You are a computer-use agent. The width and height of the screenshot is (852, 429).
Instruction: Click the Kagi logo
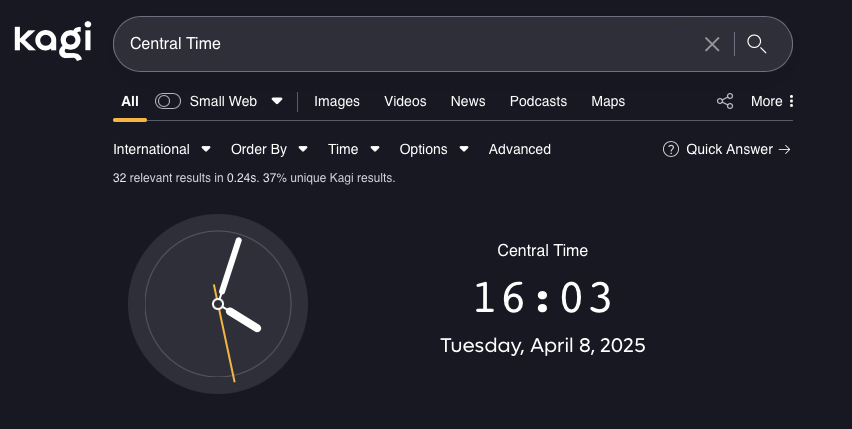click(52, 41)
